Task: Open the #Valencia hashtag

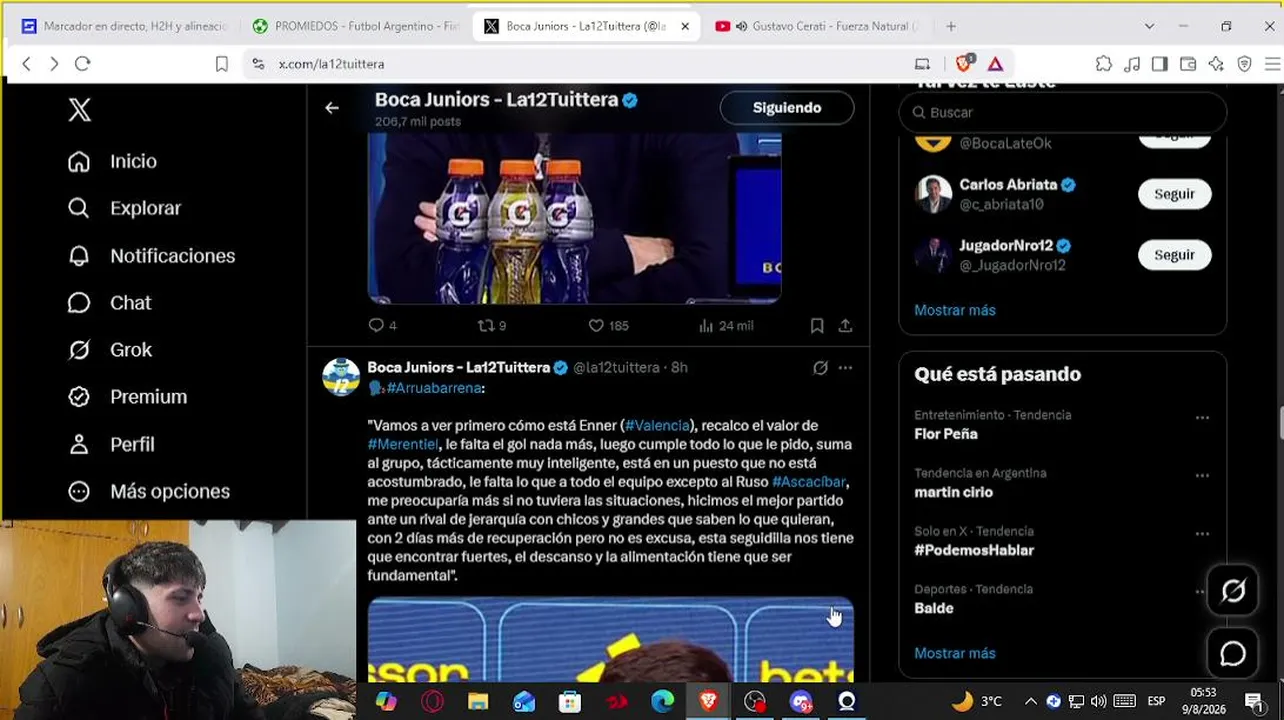Action: (657, 426)
